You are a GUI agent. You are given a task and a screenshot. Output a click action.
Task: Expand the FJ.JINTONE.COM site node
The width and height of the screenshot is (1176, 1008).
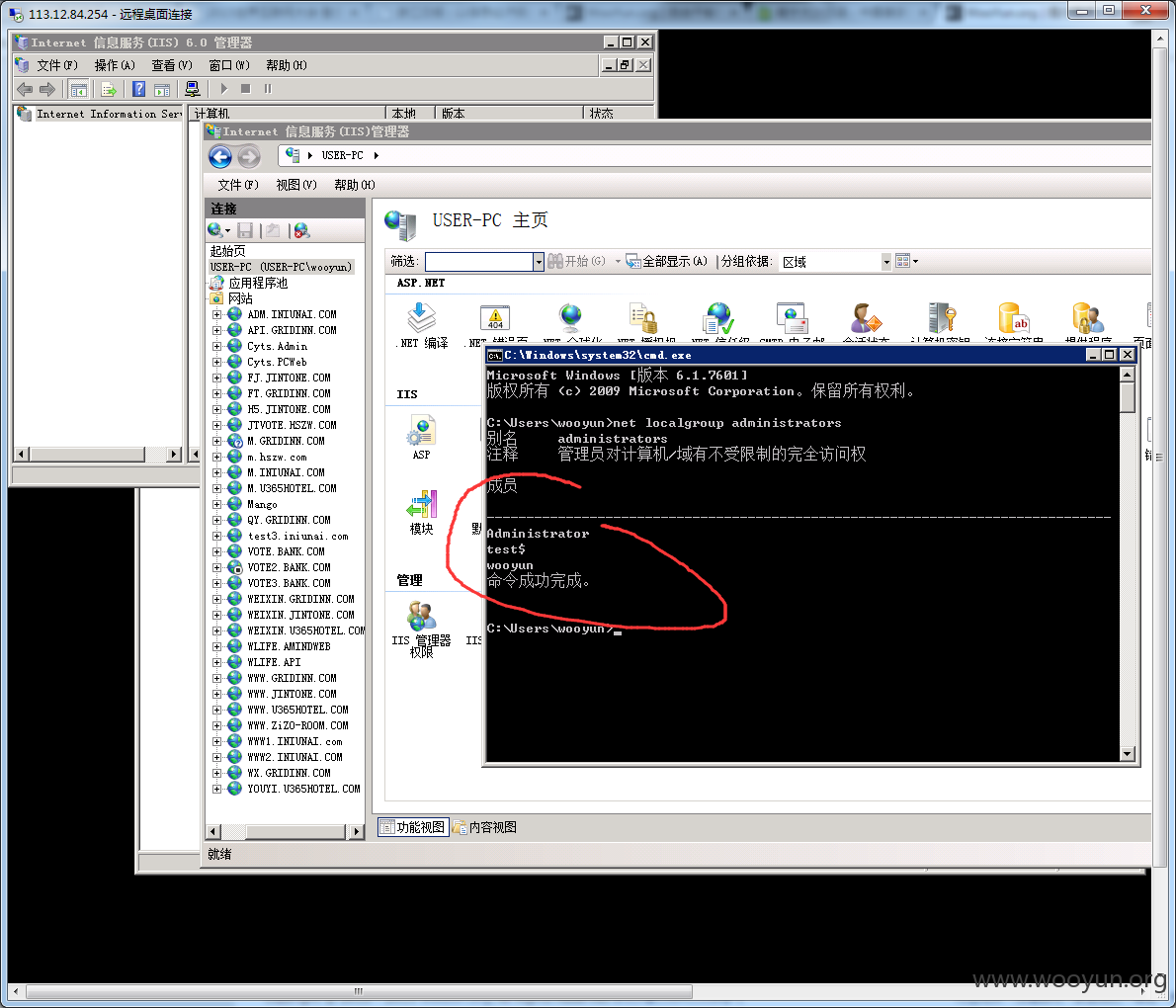(x=216, y=378)
